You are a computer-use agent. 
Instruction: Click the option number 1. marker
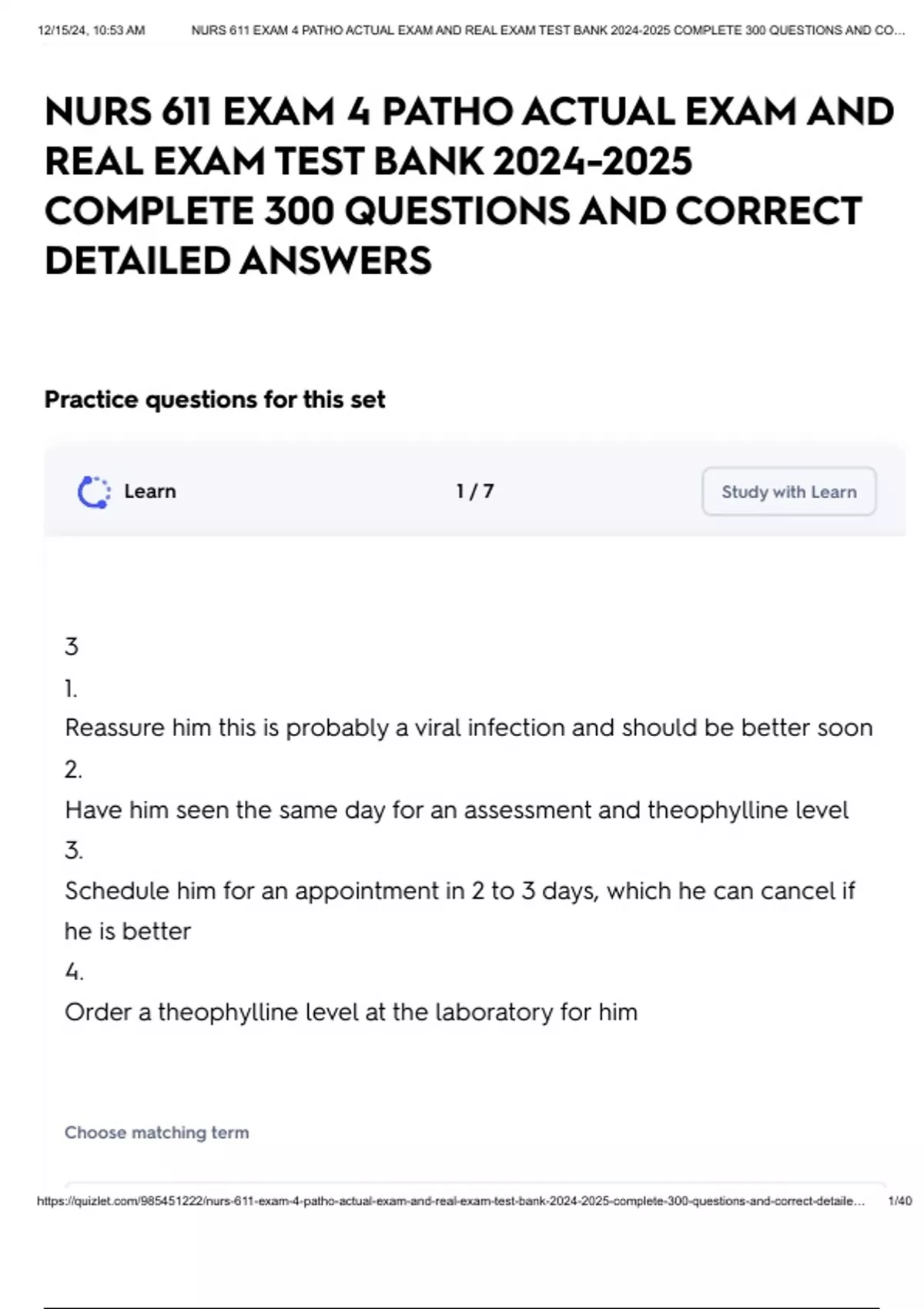pyautogui.click(x=71, y=688)
